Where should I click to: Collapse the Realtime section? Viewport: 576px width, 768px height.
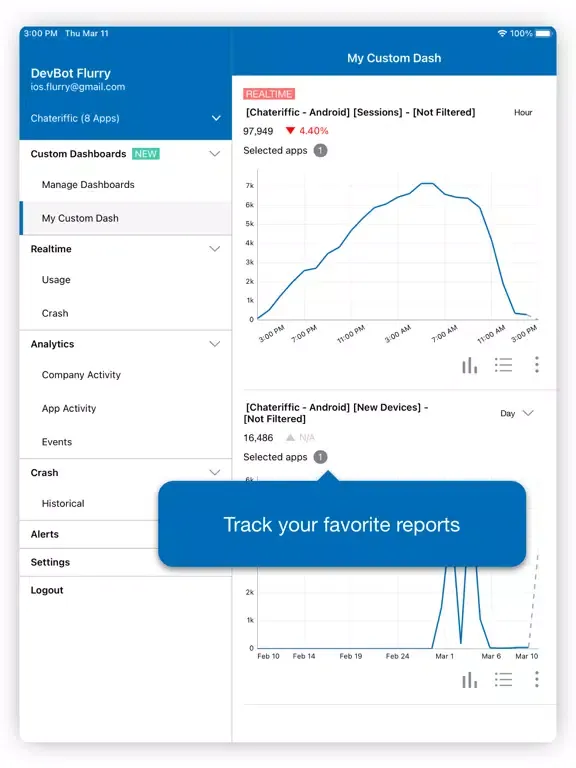pyautogui.click(x=215, y=249)
